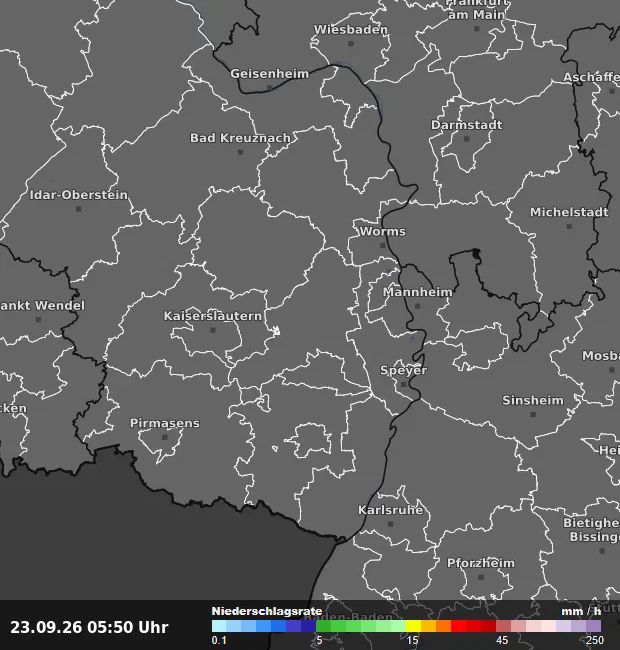Click the Worms city label
This screenshot has height=650, width=620.
[x=383, y=231]
